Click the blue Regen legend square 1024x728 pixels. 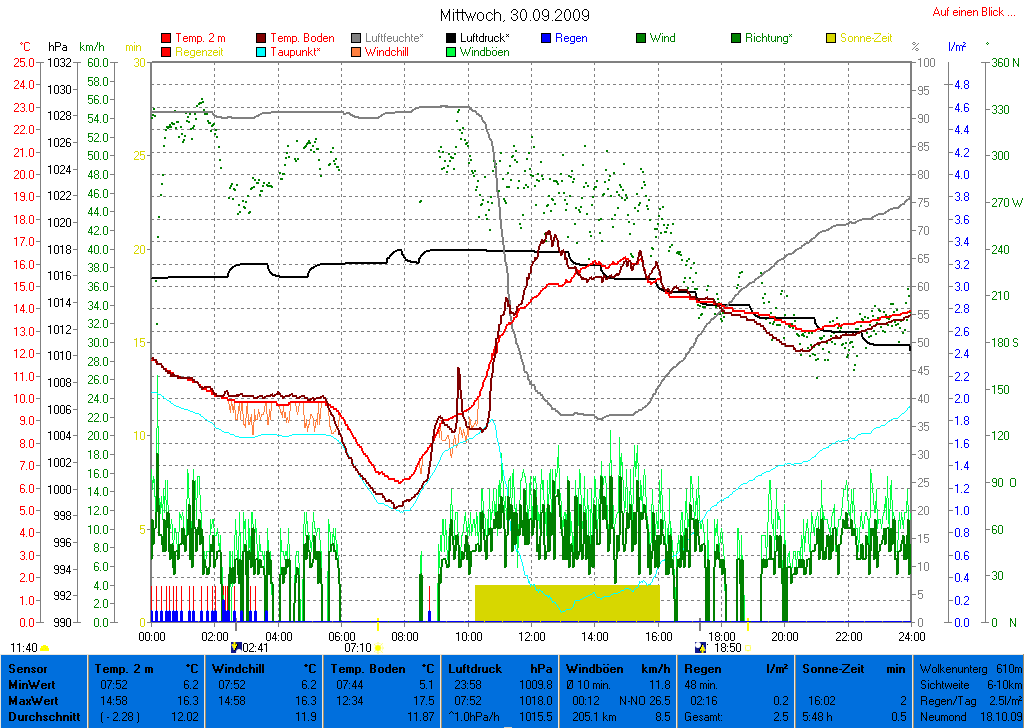click(x=546, y=38)
